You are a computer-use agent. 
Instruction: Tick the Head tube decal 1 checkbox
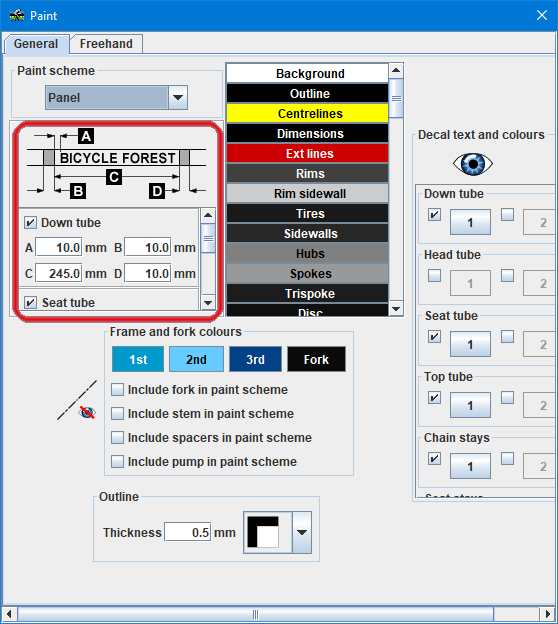[434, 275]
